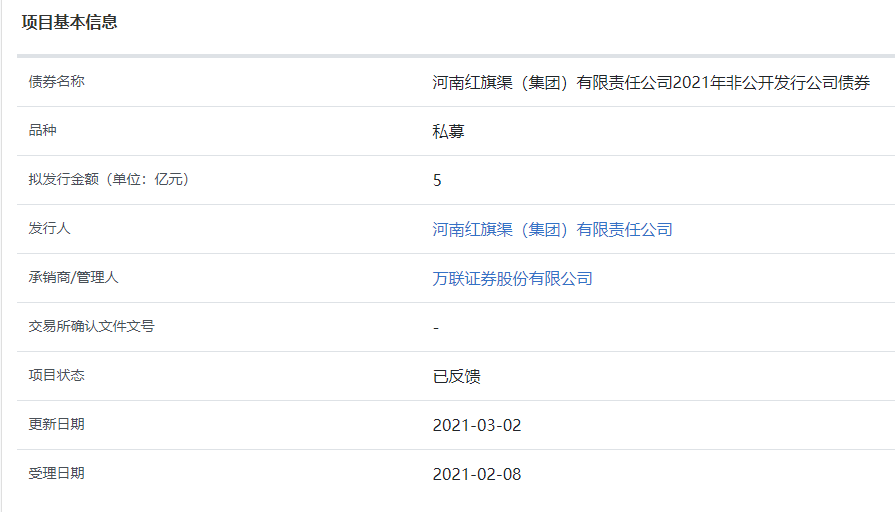This screenshot has width=895, height=512.
Task: Select the label 受理日期
Action: 57,473
